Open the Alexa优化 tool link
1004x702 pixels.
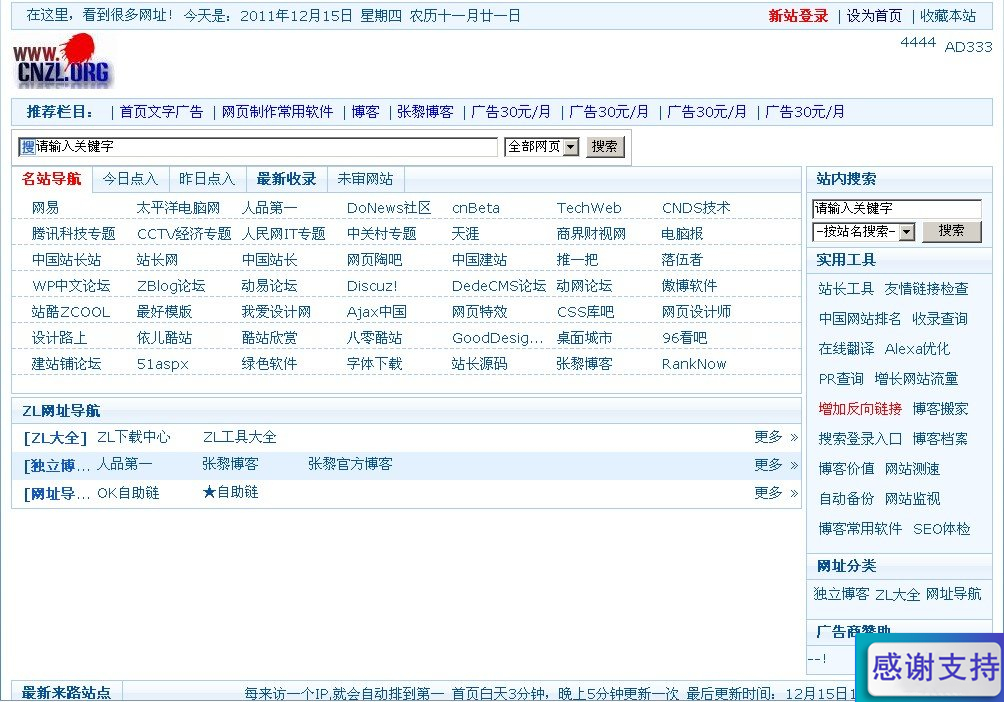(917, 349)
